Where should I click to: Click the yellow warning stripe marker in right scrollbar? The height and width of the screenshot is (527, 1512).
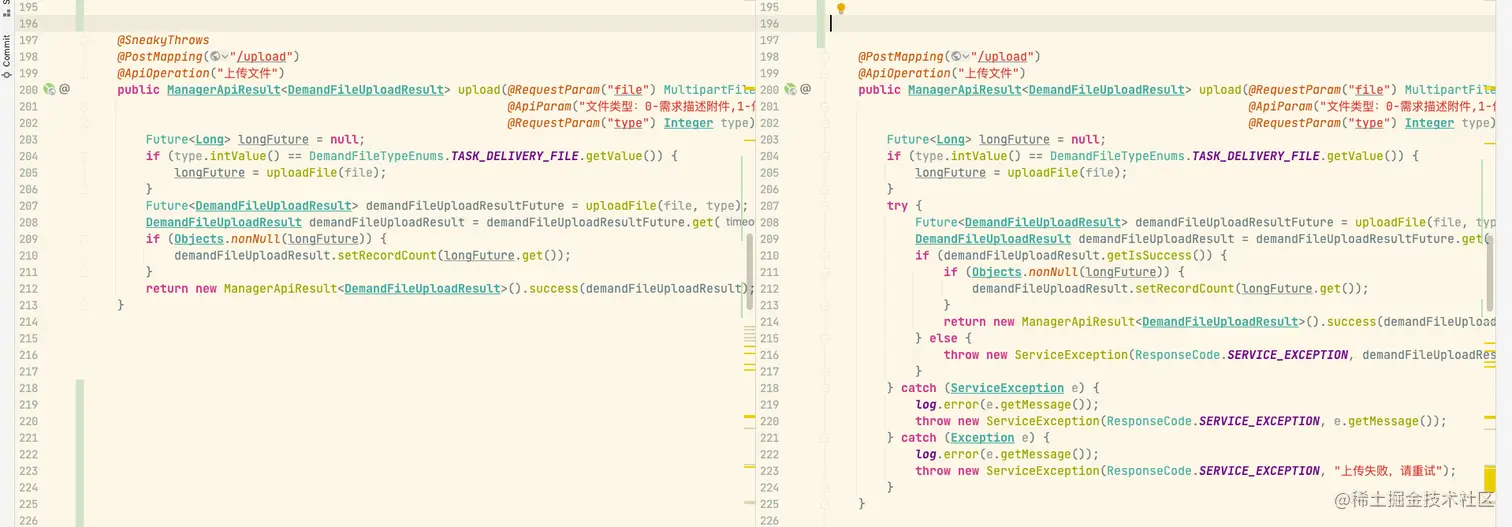tap(1490, 481)
